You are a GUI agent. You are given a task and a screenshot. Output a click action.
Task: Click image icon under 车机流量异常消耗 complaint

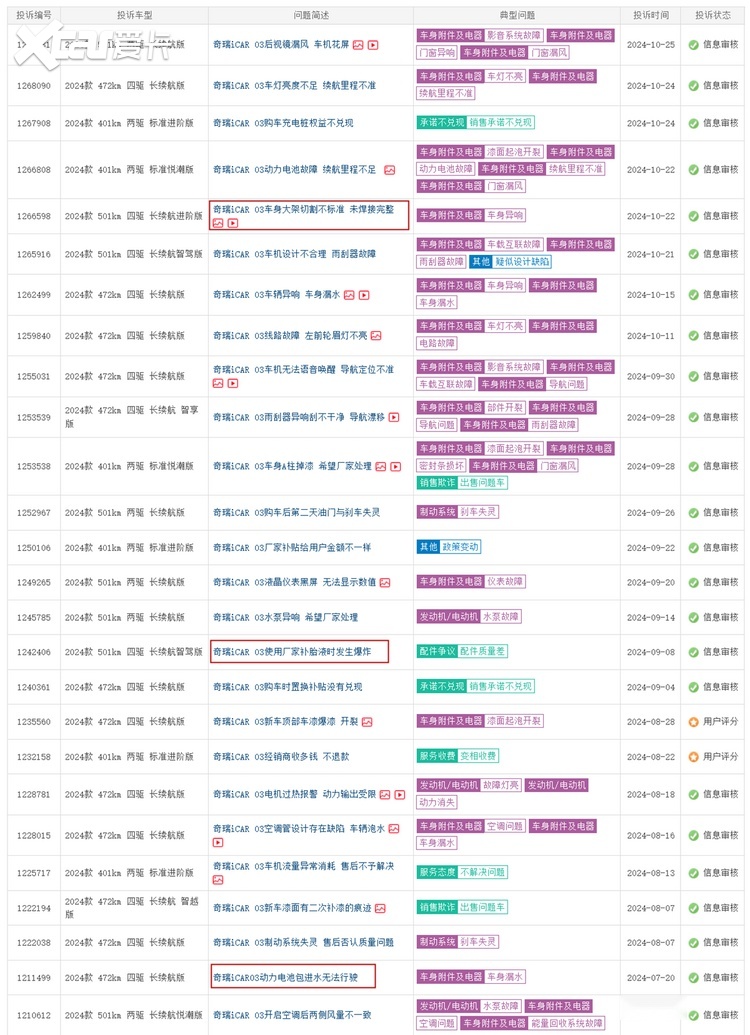218,880
